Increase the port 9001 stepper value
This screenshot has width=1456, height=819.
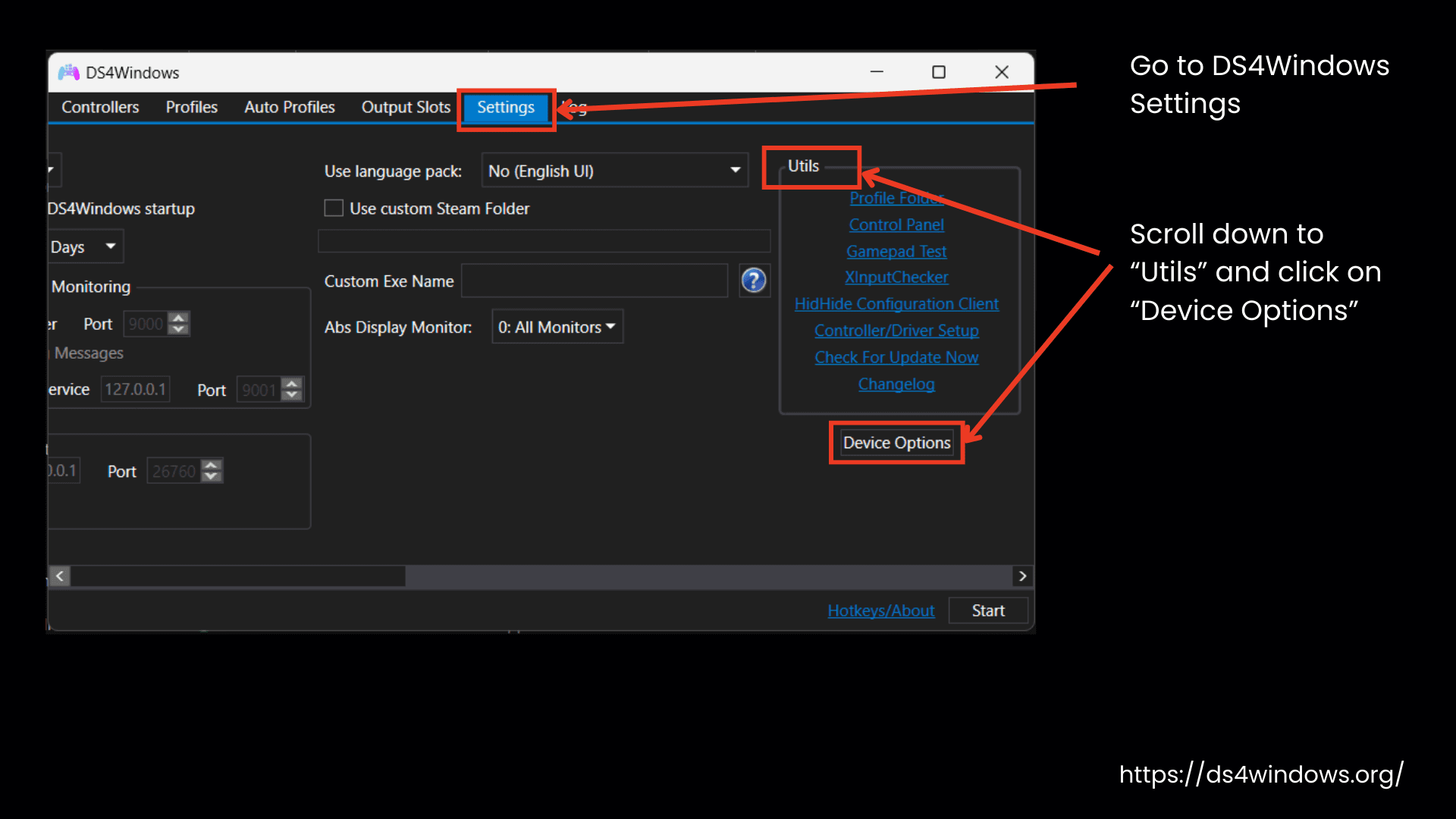click(292, 384)
